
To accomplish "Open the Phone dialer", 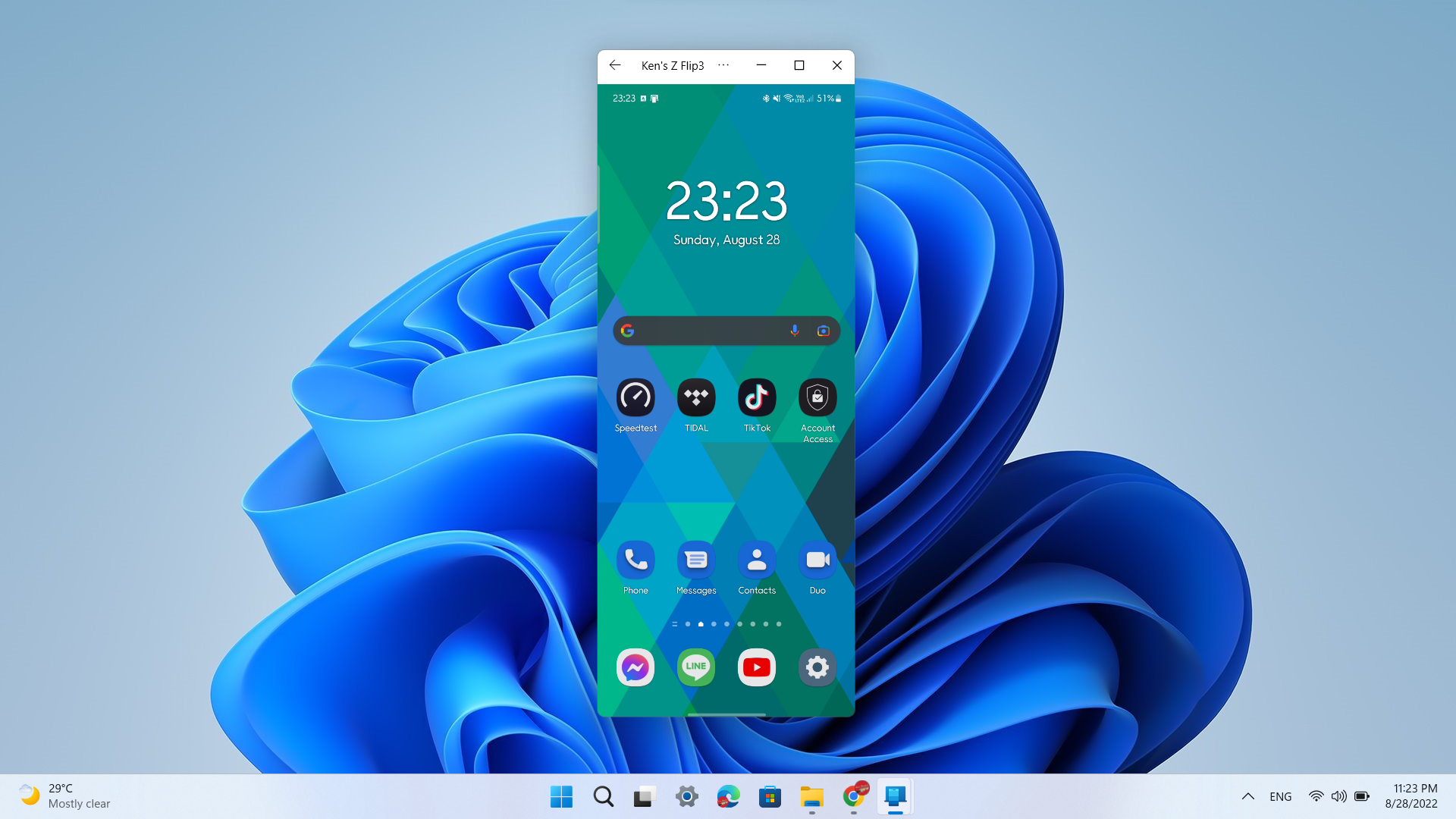I will click(635, 559).
